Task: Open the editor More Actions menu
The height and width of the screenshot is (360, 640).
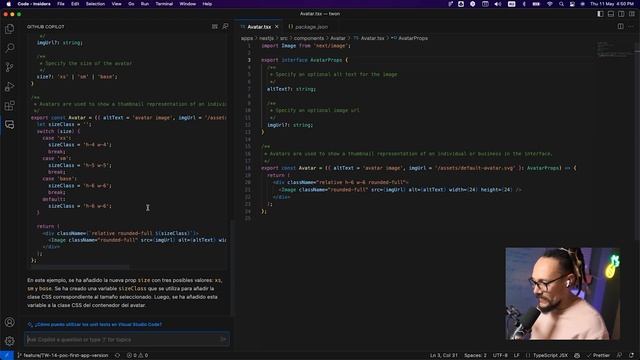Action: coord(631,27)
